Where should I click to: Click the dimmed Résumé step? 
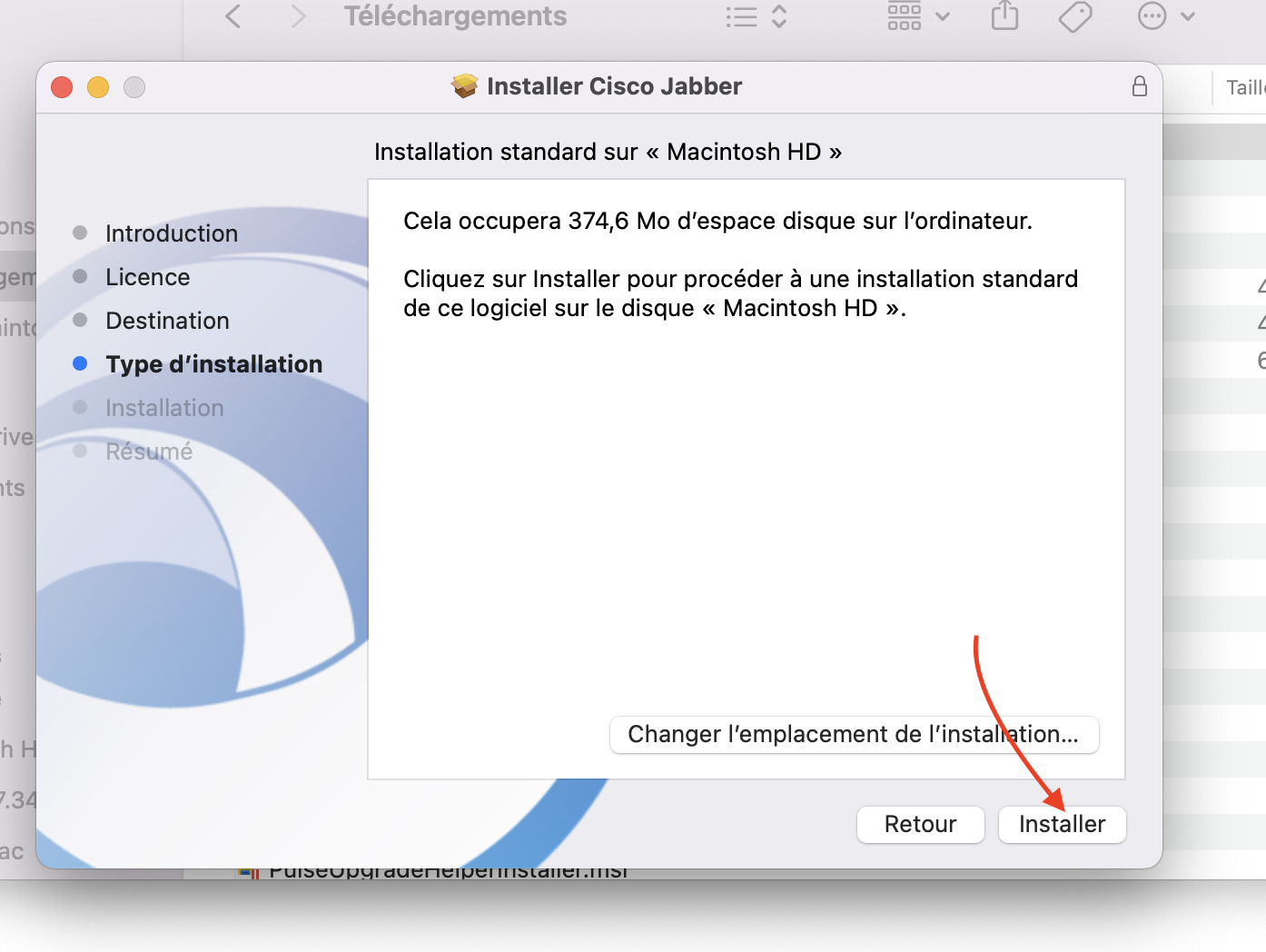tap(149, 451)
